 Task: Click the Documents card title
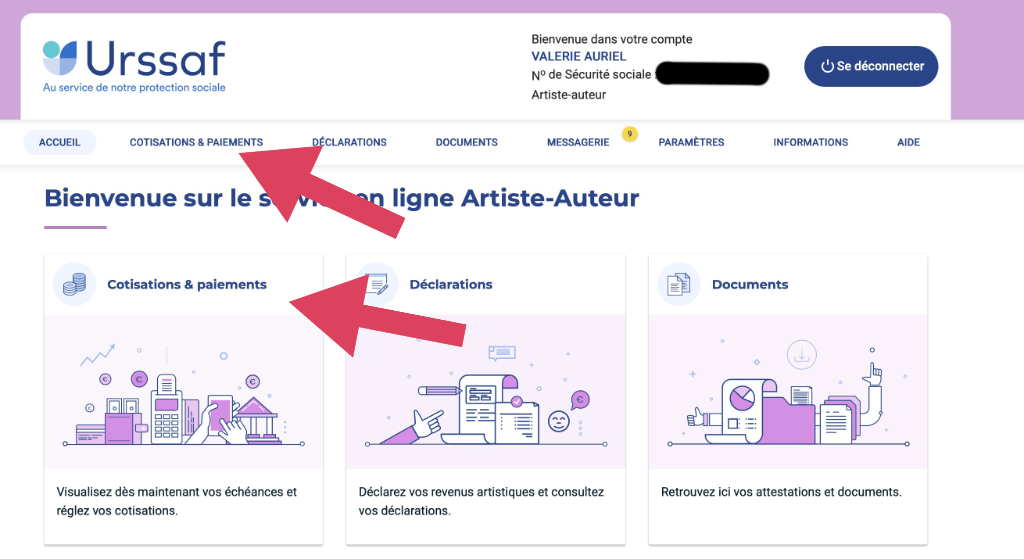[x=750, y=284]
